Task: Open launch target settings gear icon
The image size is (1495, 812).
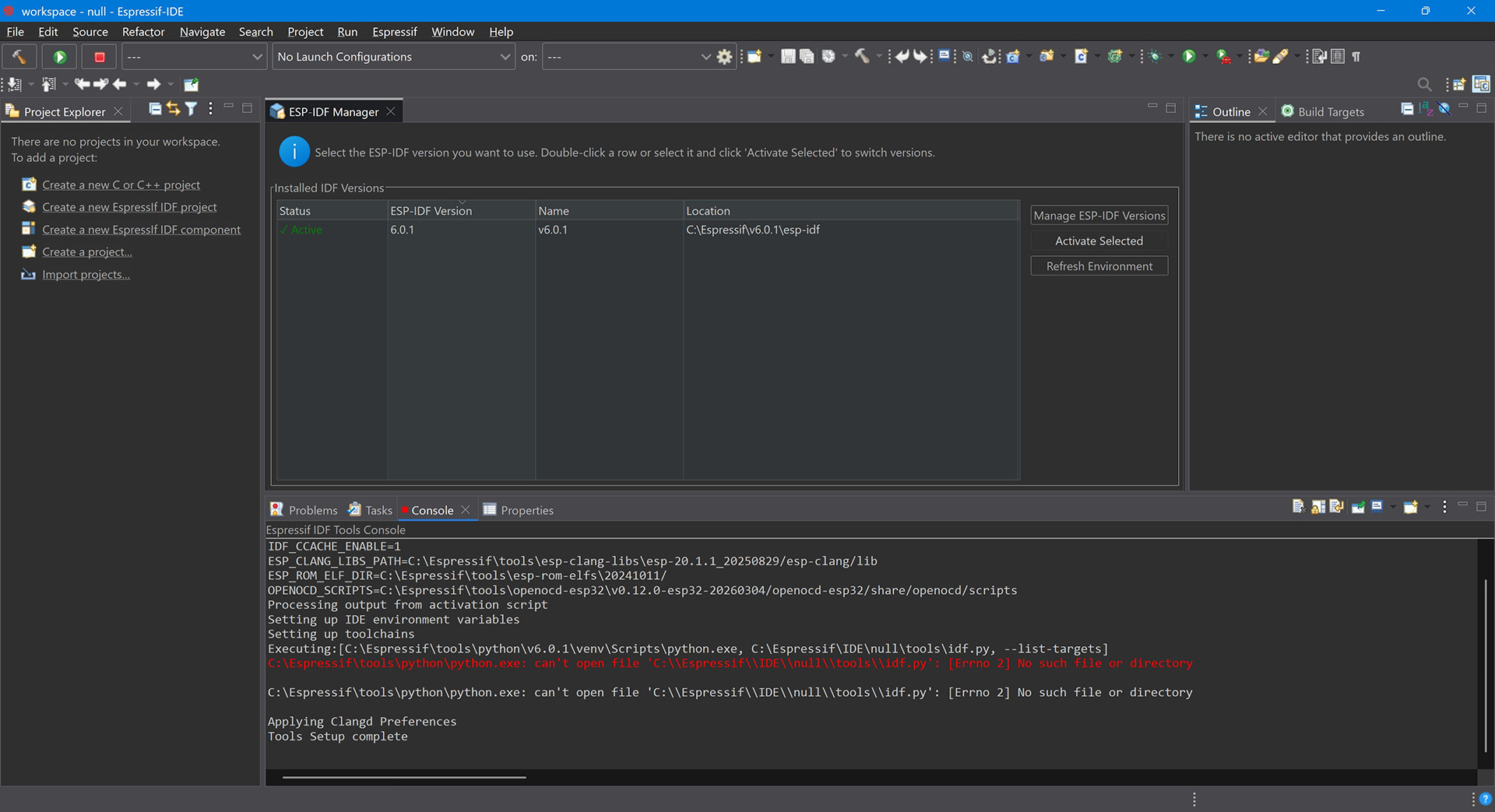Action: click(x=724, y=57)
